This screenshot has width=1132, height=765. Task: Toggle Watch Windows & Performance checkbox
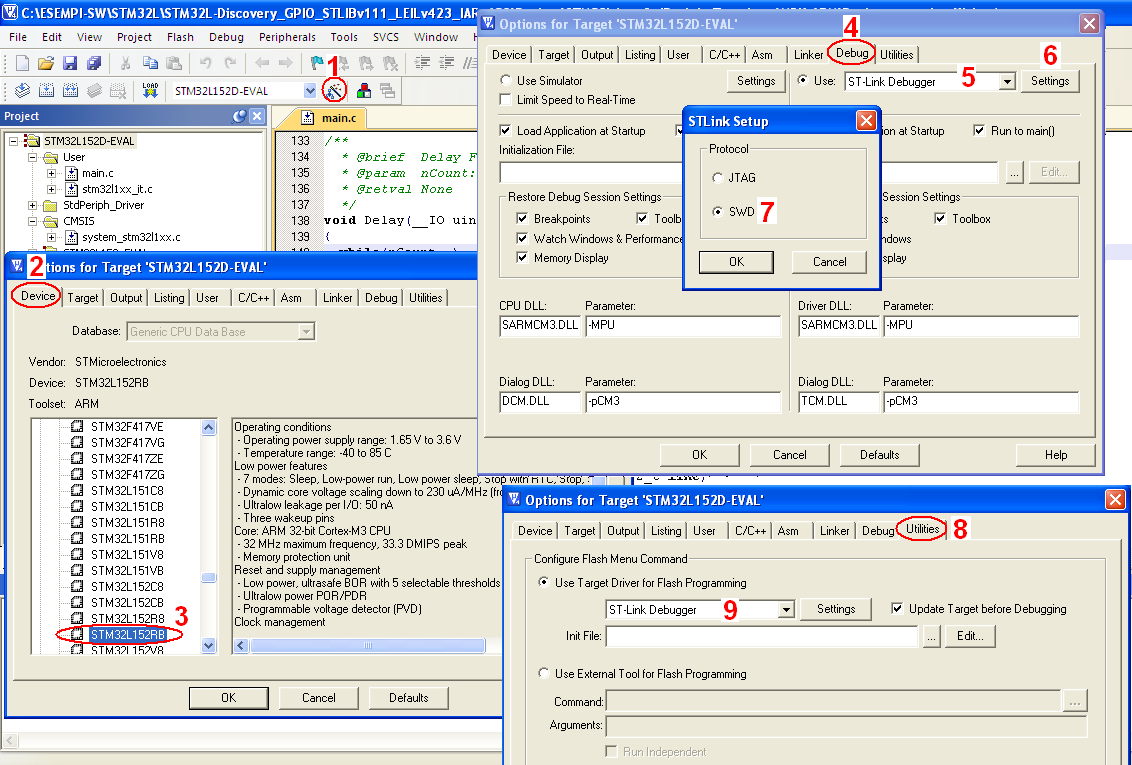pos(522,239)
